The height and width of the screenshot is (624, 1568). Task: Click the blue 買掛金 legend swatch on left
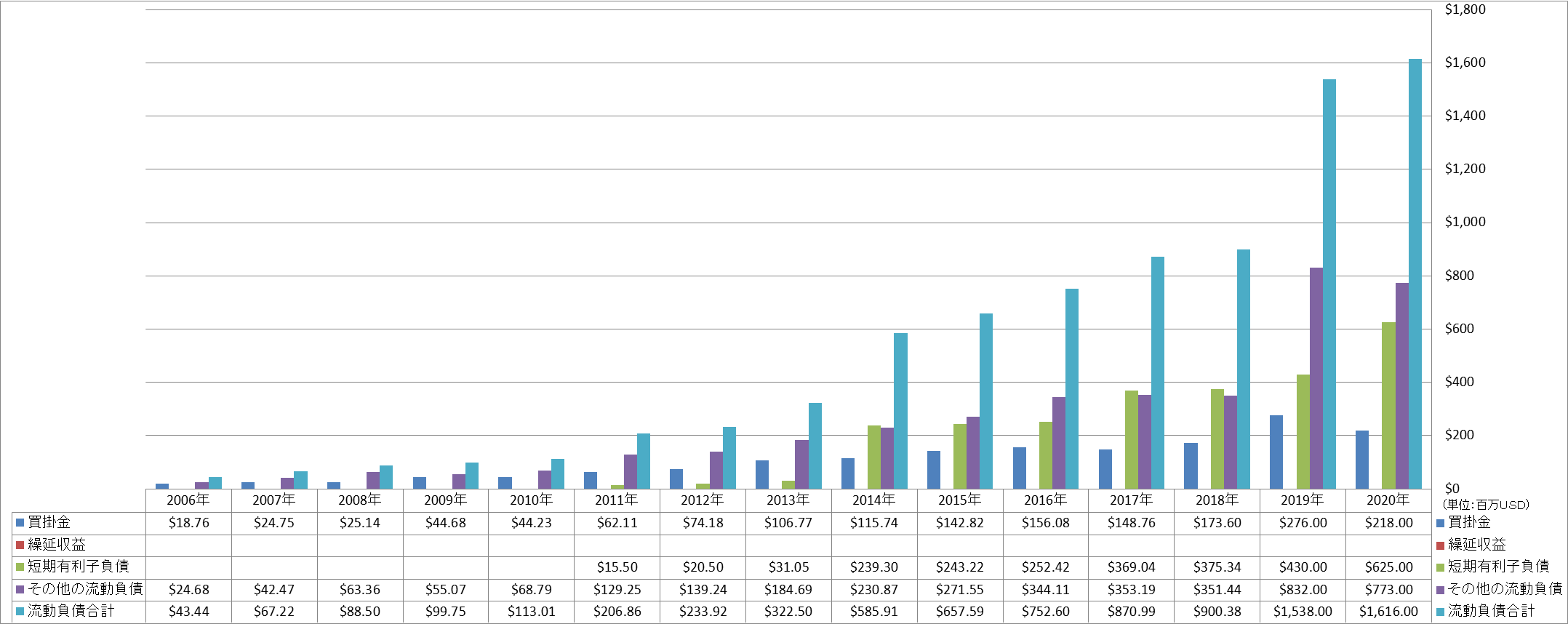[x=20, y=522]
